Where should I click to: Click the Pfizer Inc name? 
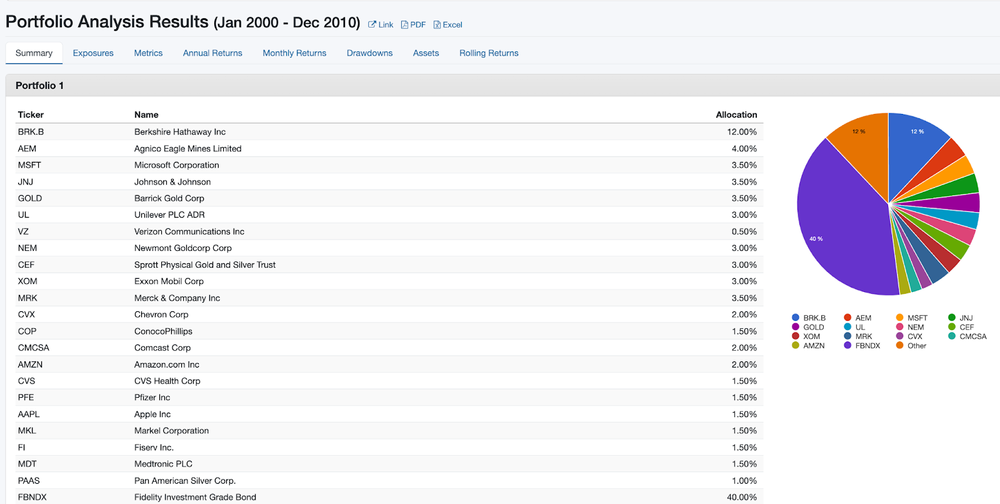(x=152, y=397)
